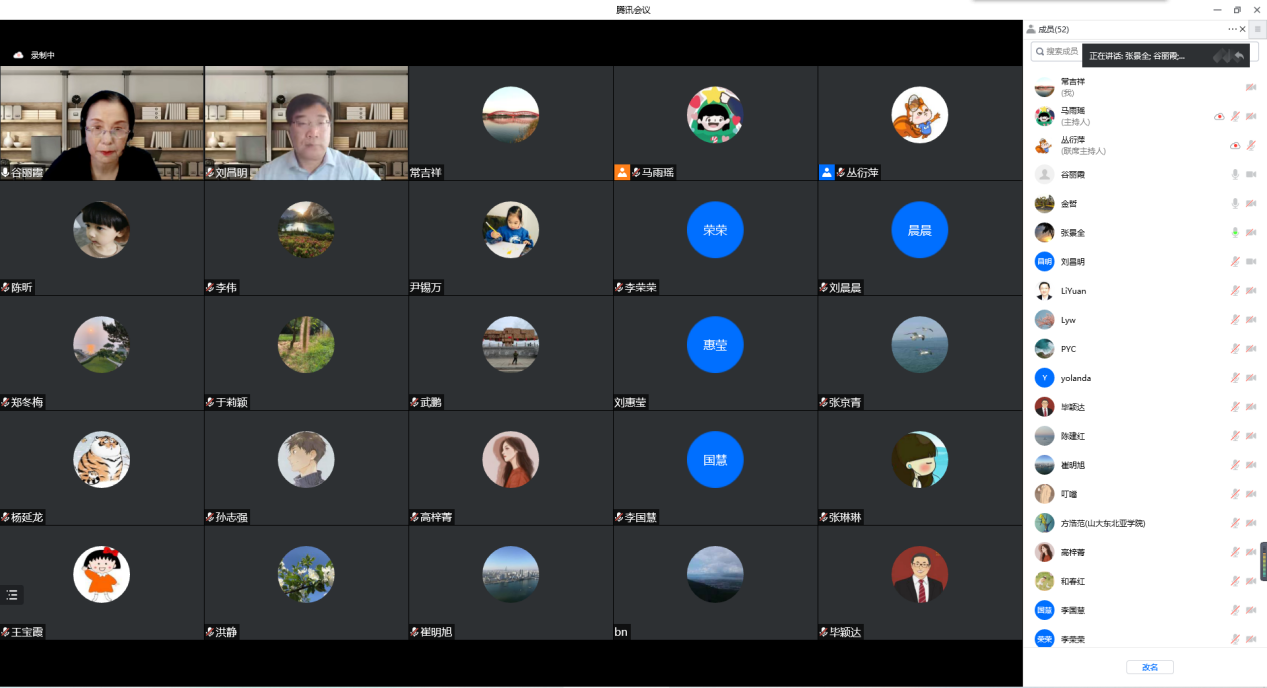Click the orange host badge beside 马雨瑶's tile name

click(x=622, y=172)
